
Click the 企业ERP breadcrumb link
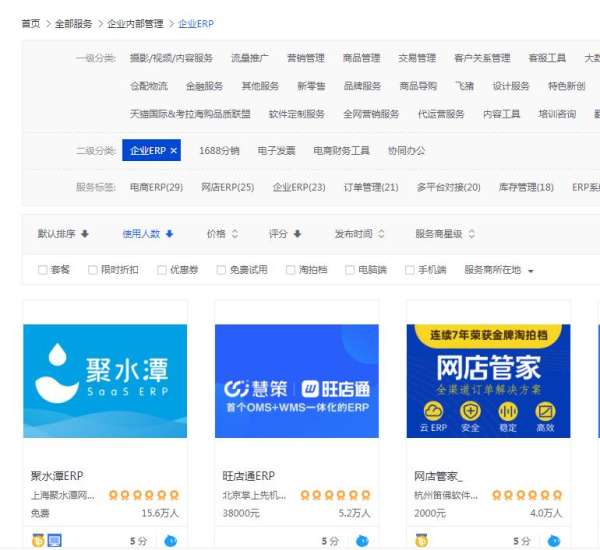pyautogui.click(x=196, y=24)
